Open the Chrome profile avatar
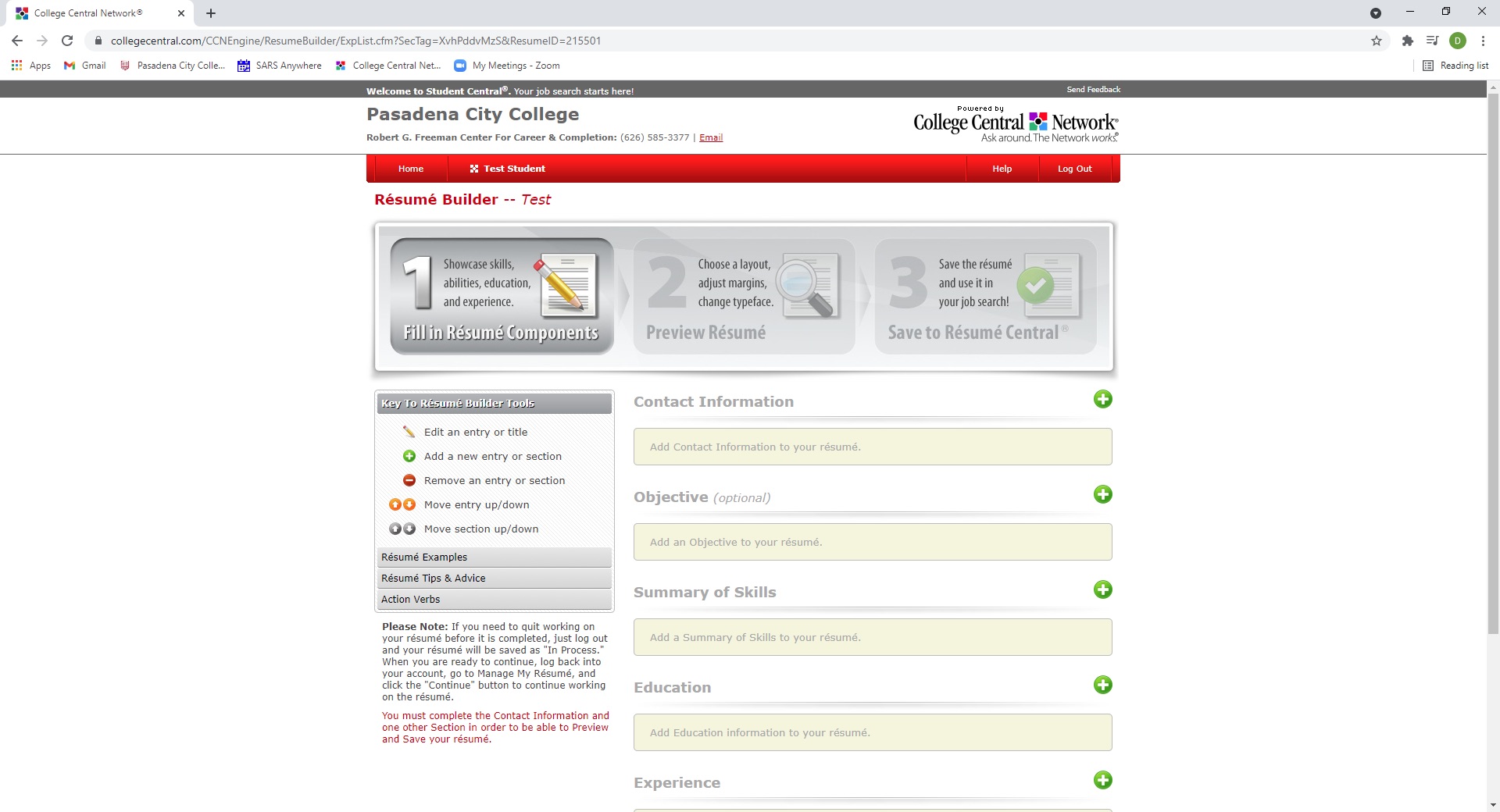The height and width of the screenshot is (812, 1500). (x=1458, y=41)
